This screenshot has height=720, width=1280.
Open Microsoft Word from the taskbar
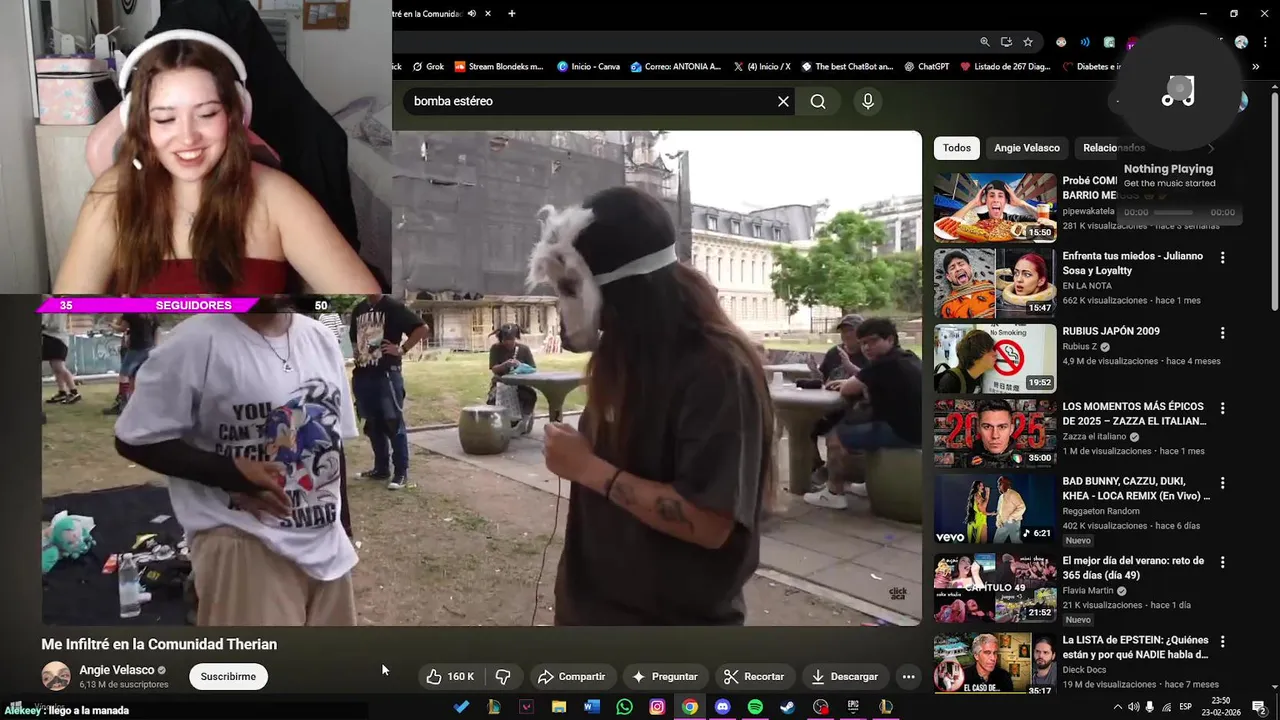[x=591, y=707]
